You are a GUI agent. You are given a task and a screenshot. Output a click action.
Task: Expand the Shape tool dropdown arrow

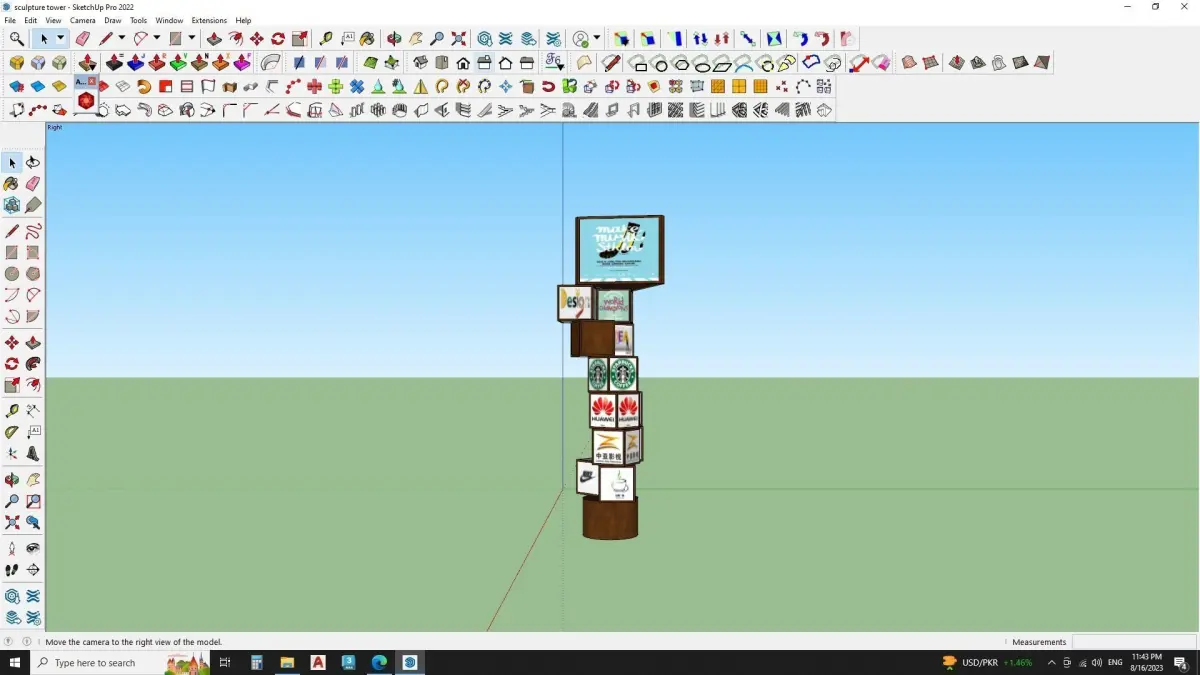coord(191,39)
